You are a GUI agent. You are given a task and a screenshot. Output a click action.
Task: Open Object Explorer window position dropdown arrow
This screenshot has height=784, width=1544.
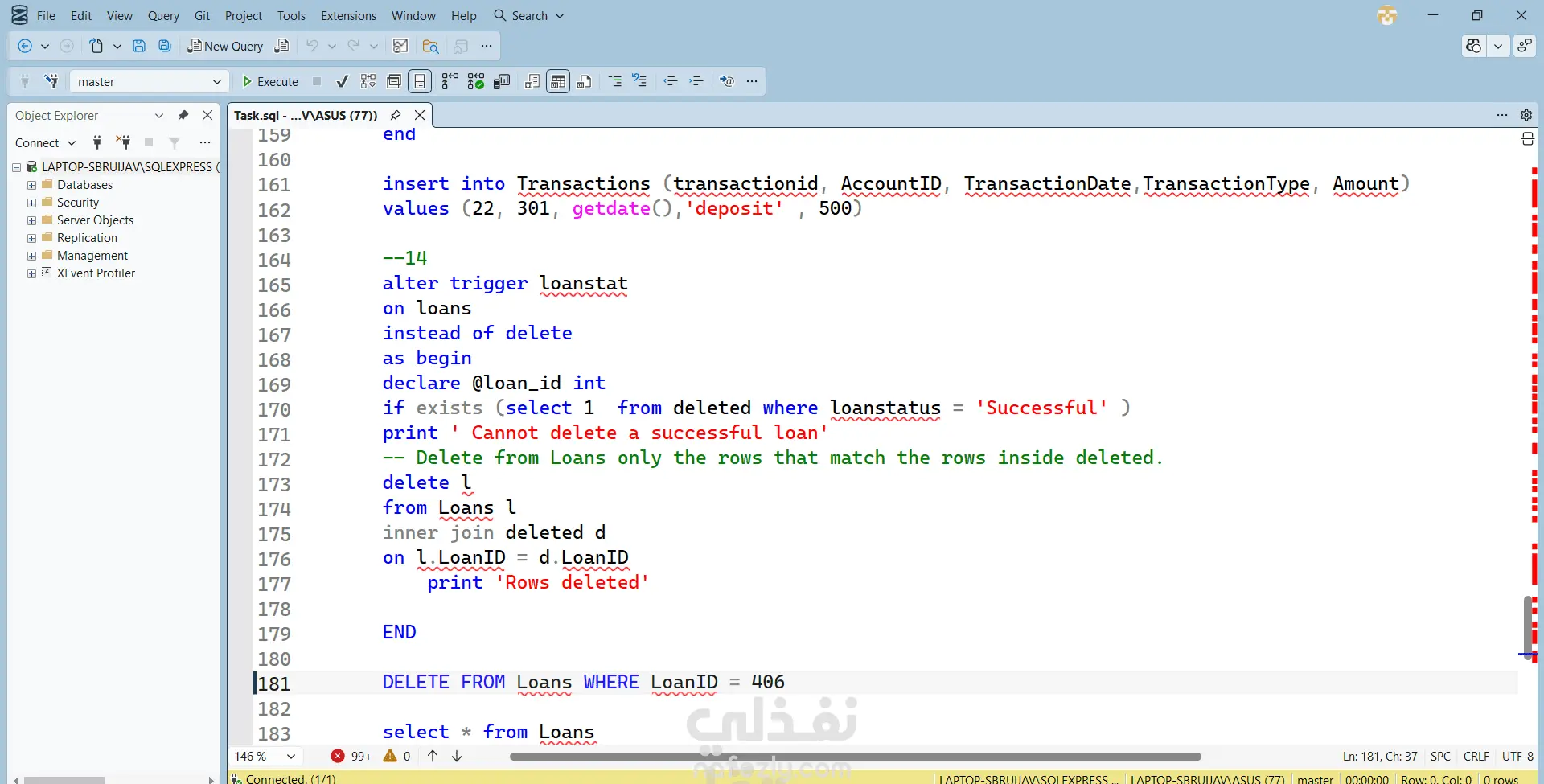click(159, 115)
